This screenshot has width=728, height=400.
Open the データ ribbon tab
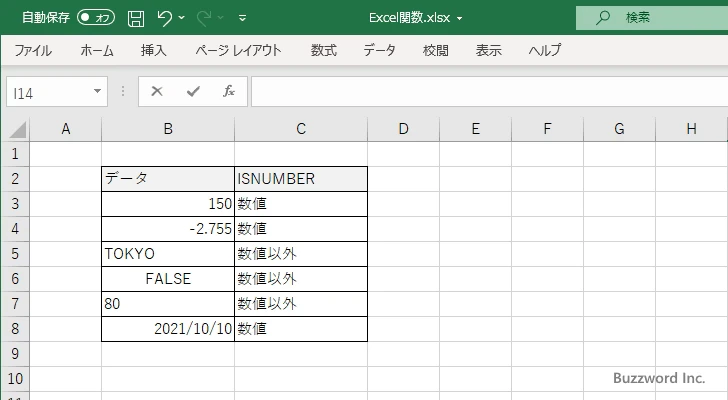click(x=379, y=50)
